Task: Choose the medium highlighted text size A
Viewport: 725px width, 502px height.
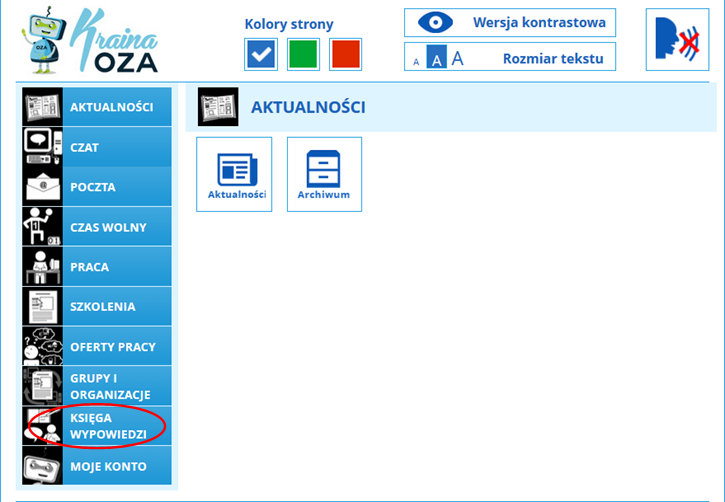Action: (436, 57)
